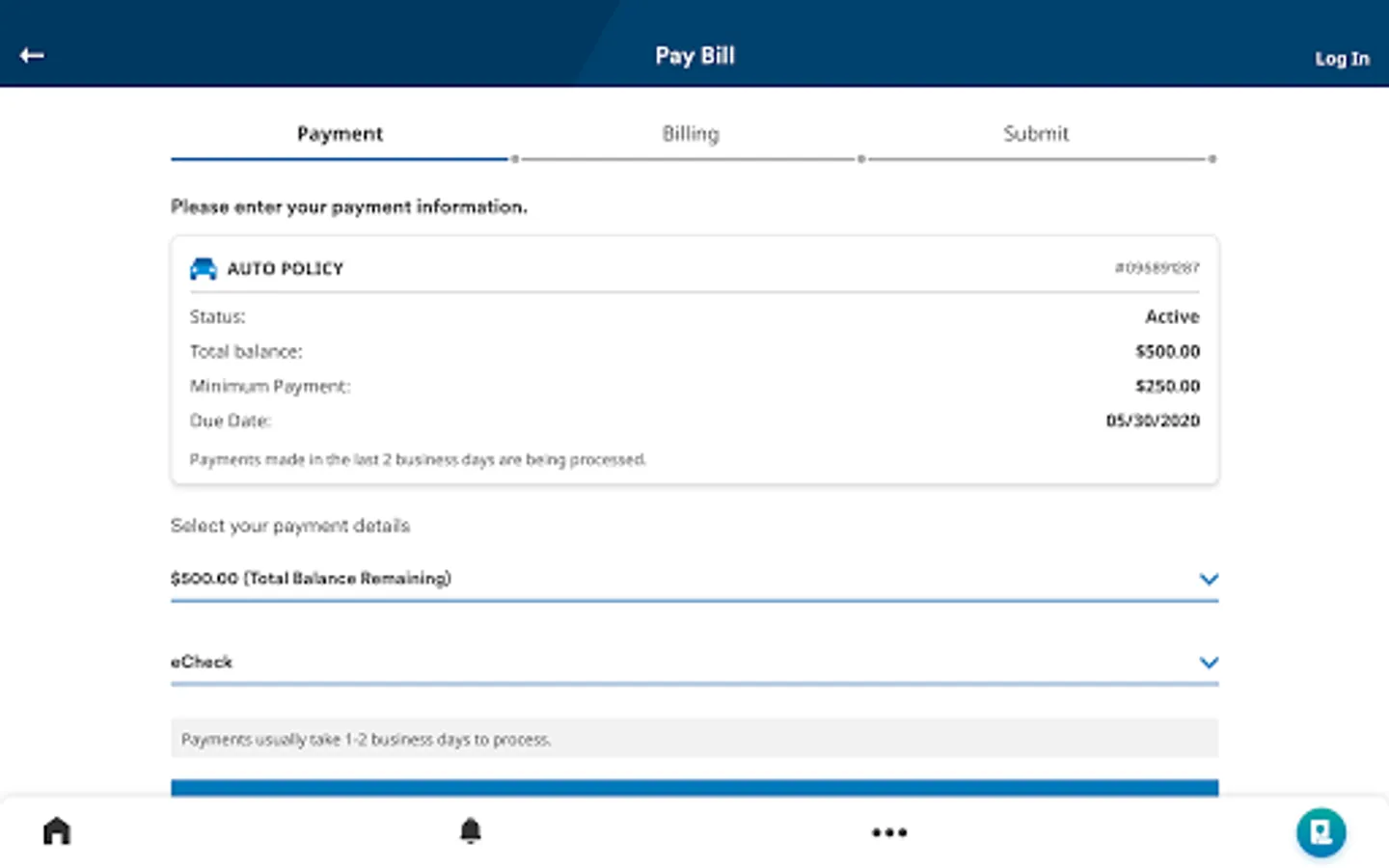Open notifications bell icon

pos(470,830)
